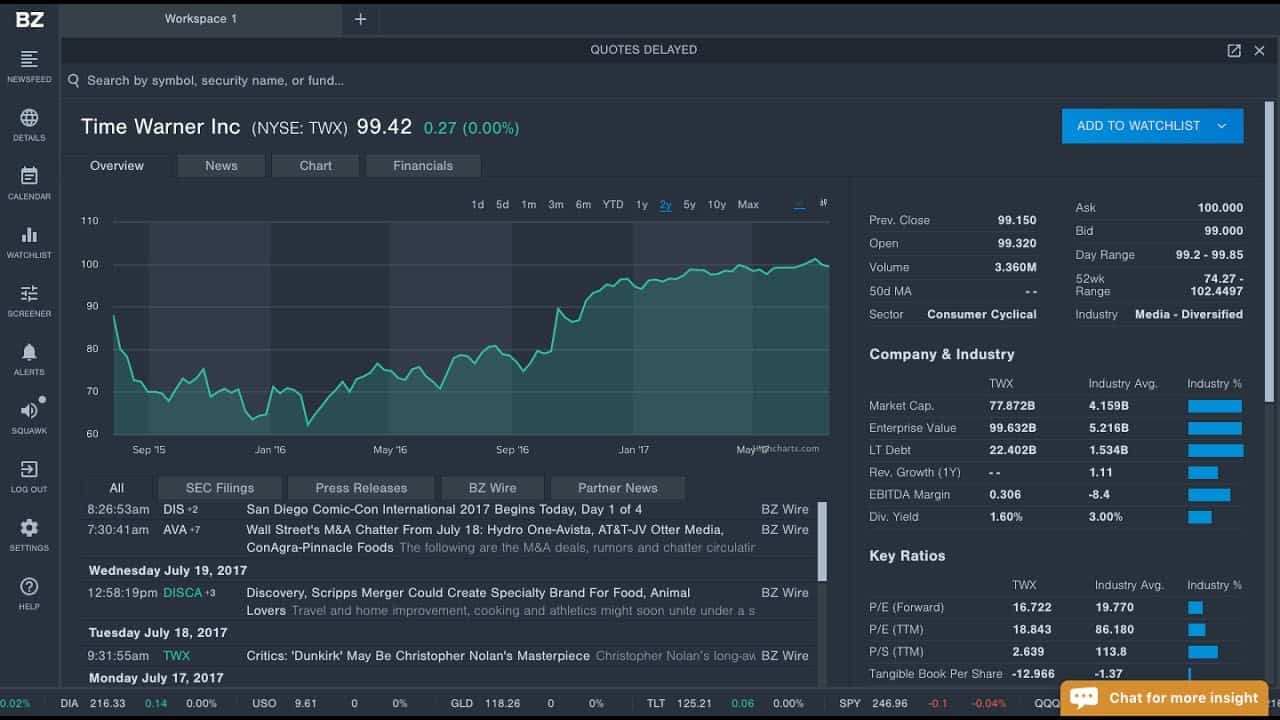Open the 'Dunkirk' Christopher Nolan headline

pos(418,656)
